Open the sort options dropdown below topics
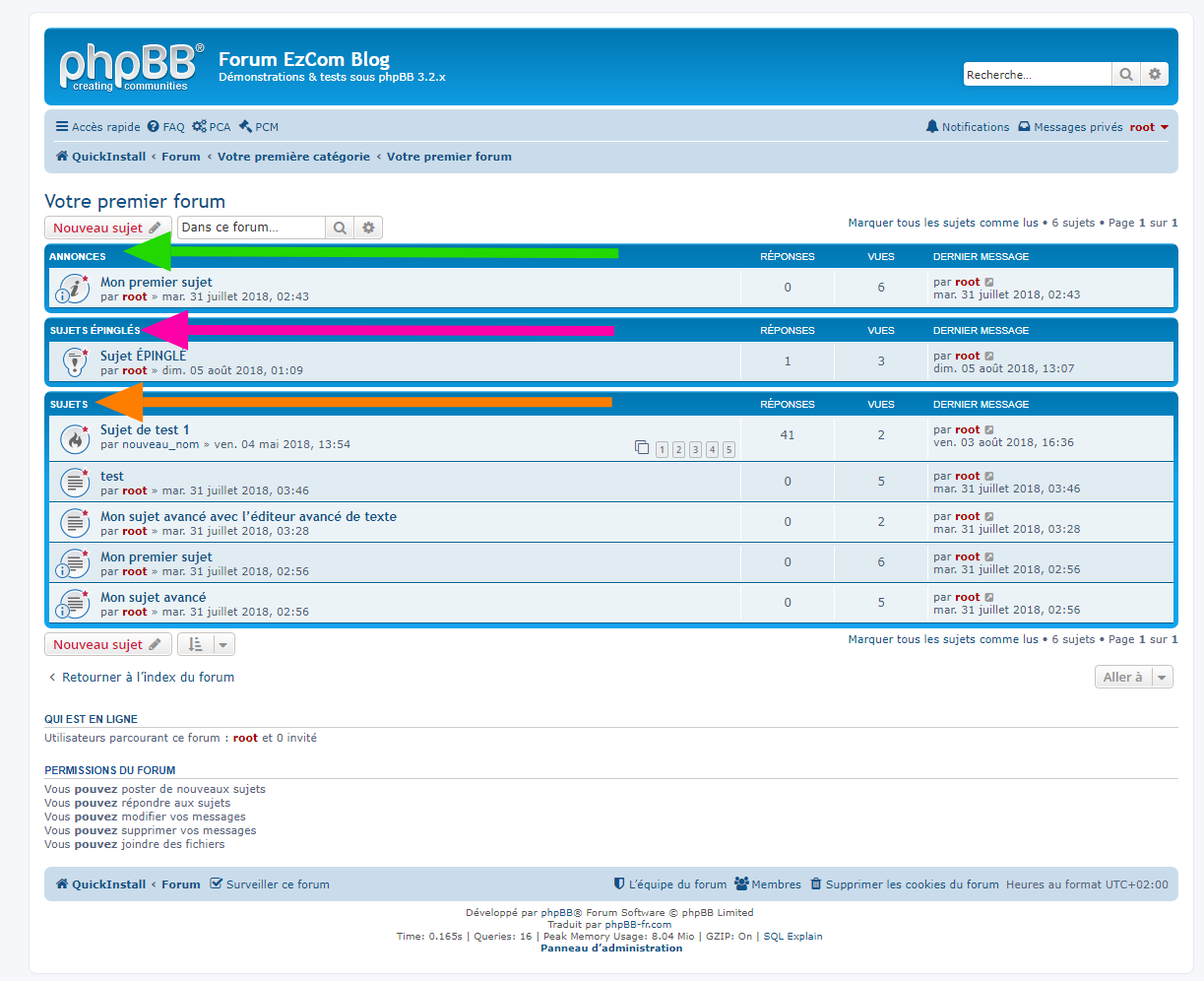Image resolution: width=1204 pixels, height=981 pixels. coord(206,645)
